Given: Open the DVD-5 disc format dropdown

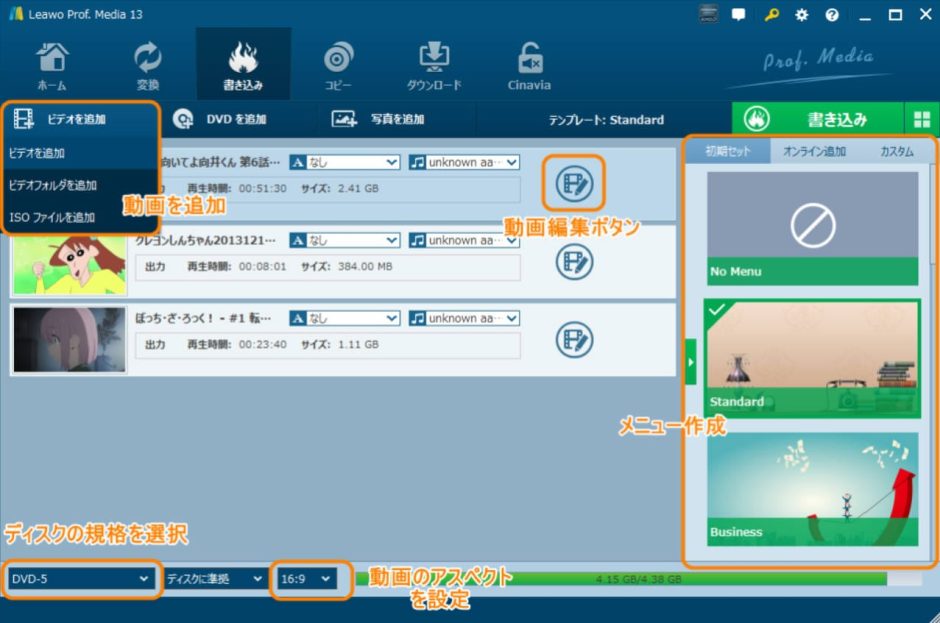Looking at the screenshot, I should pos(80,580).
